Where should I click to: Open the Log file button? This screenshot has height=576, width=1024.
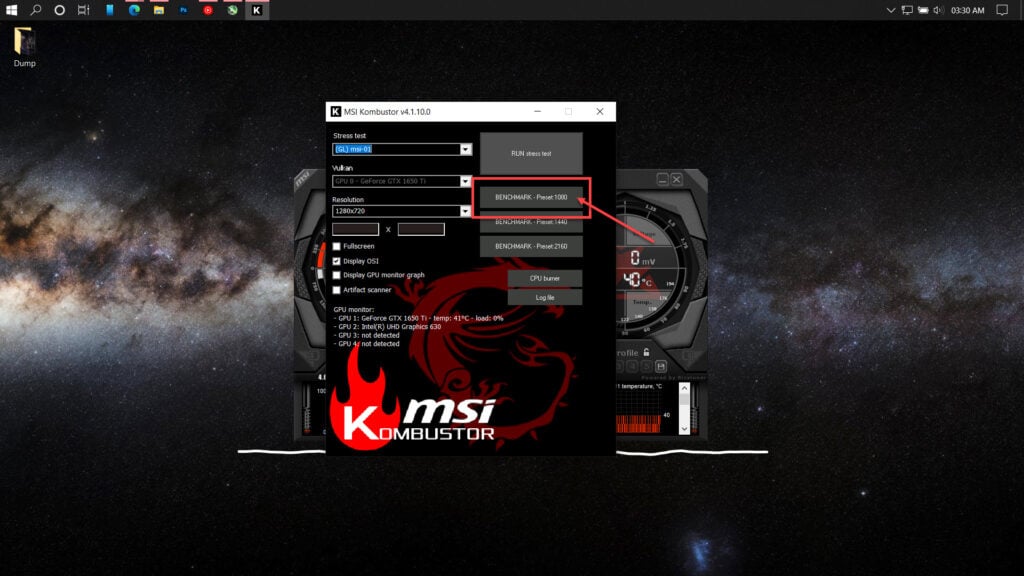(x=545, y=297)
